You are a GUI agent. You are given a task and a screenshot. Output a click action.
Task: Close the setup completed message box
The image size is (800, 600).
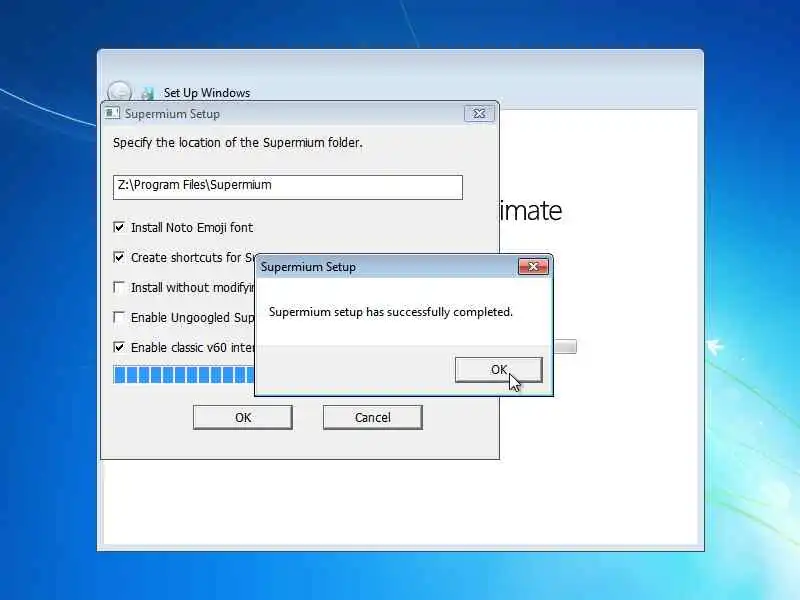tap(533, 266)
